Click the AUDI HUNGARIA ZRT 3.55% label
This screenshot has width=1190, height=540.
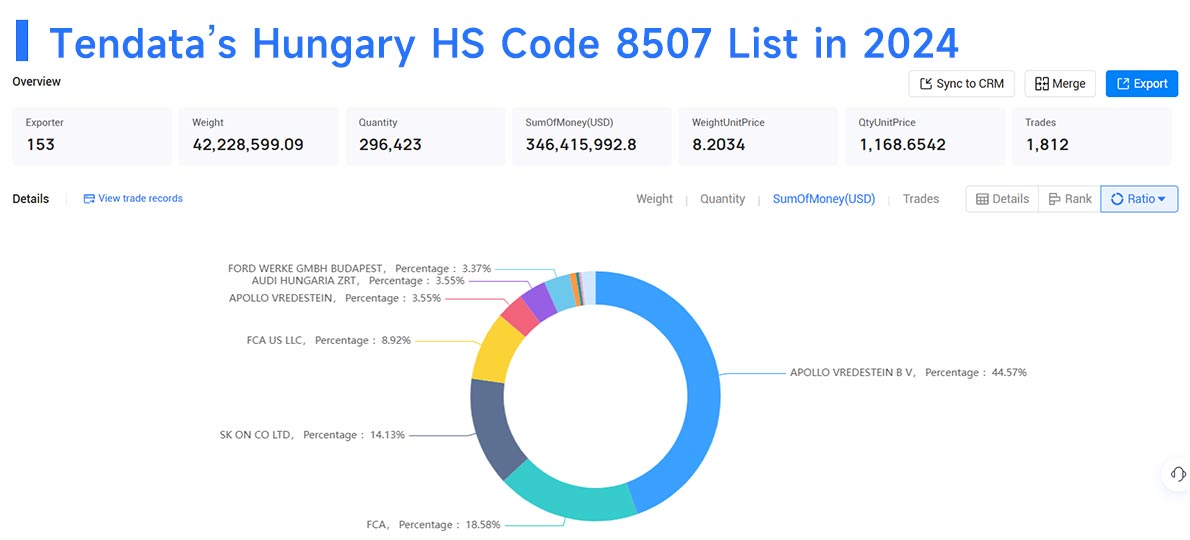(357, 280)
